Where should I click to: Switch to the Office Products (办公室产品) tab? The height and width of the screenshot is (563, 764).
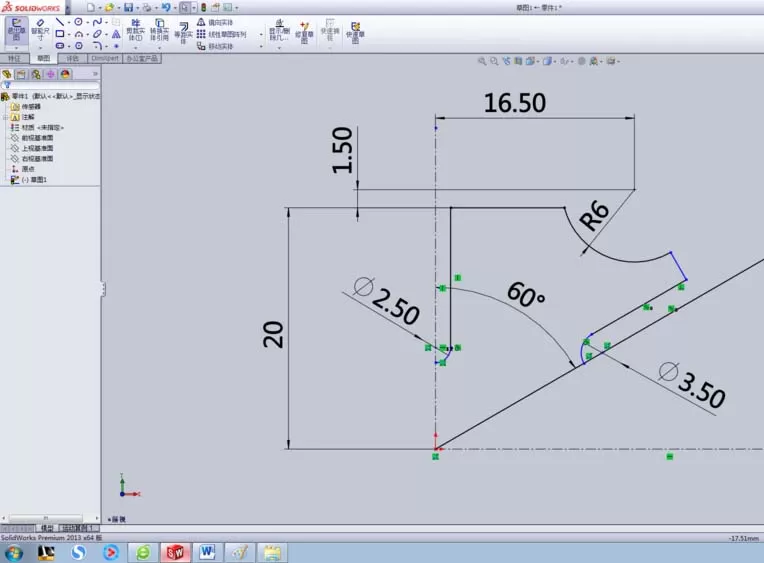pos(142,58)
